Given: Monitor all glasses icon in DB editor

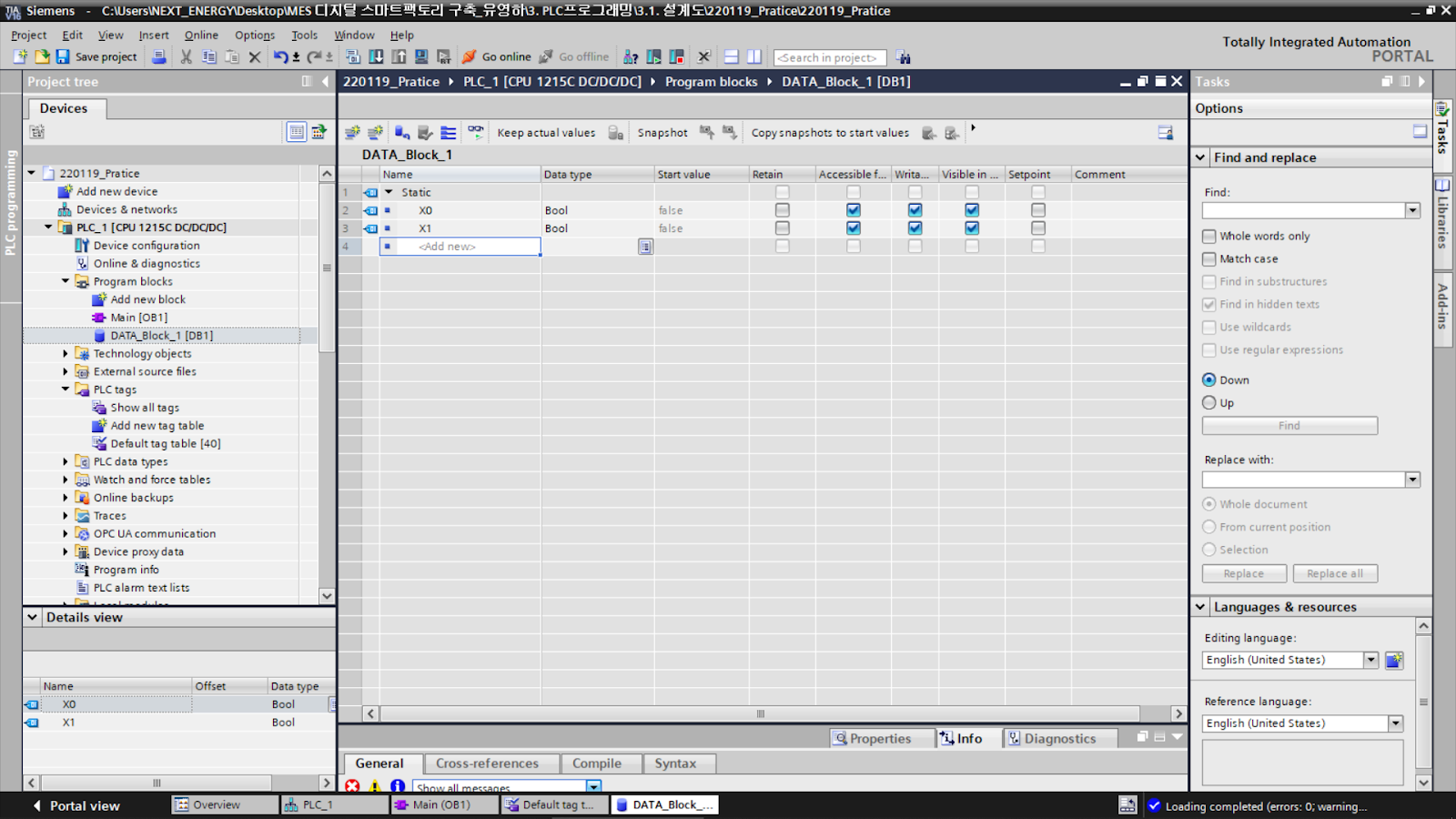Looking at the screenshot, I should pos(476,133).
